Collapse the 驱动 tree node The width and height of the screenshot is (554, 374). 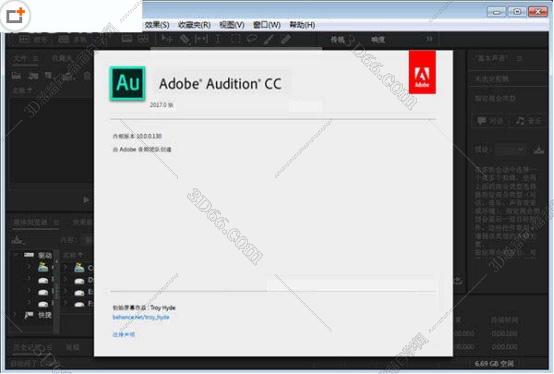click(16, 255)
